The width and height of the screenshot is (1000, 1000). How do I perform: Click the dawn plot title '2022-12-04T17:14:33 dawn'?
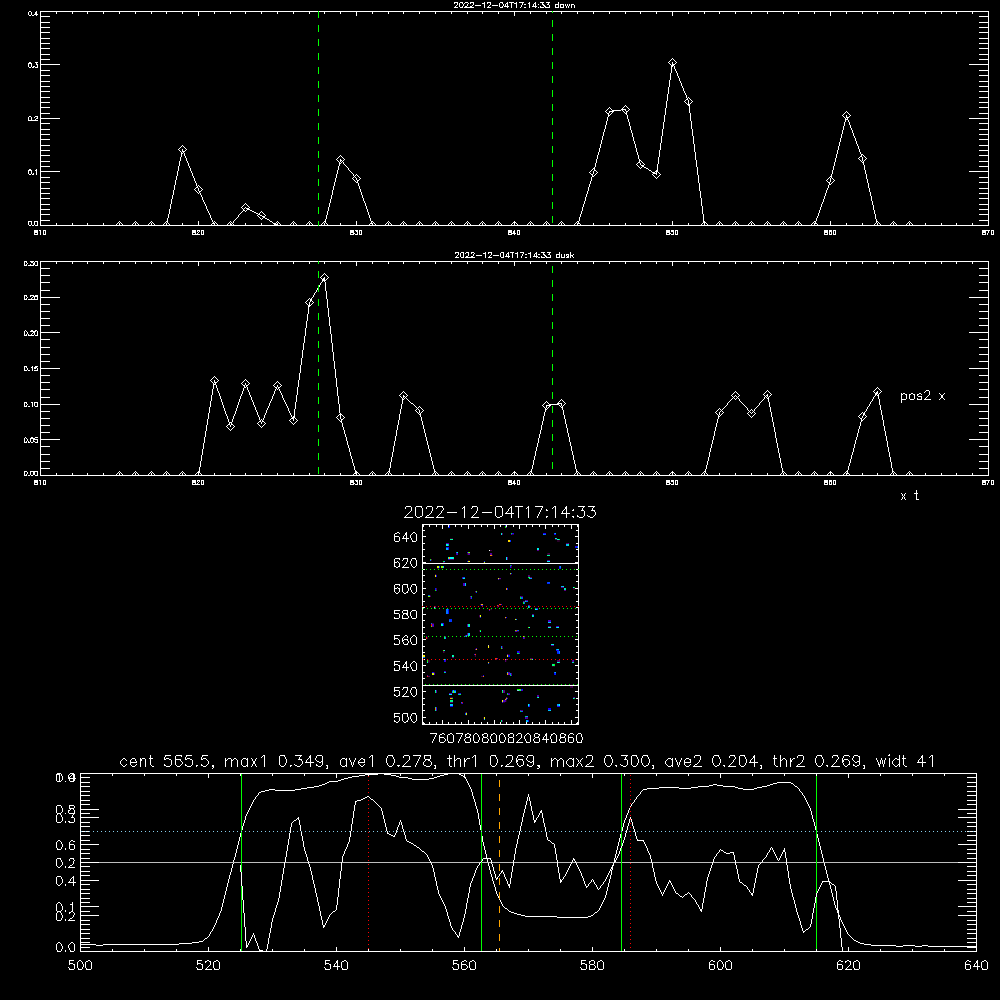point(514,5)
